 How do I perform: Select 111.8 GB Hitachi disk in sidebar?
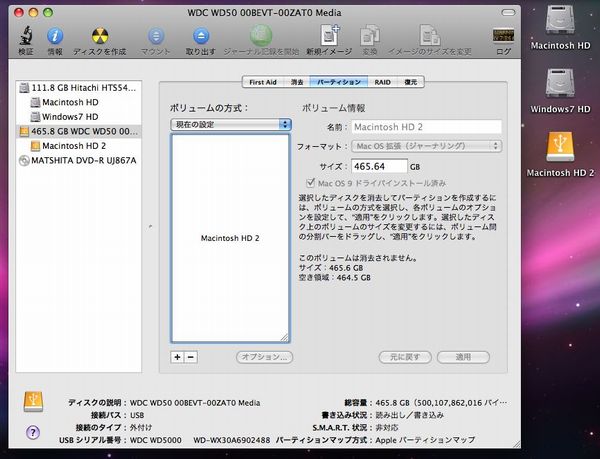tap(78, 88)
